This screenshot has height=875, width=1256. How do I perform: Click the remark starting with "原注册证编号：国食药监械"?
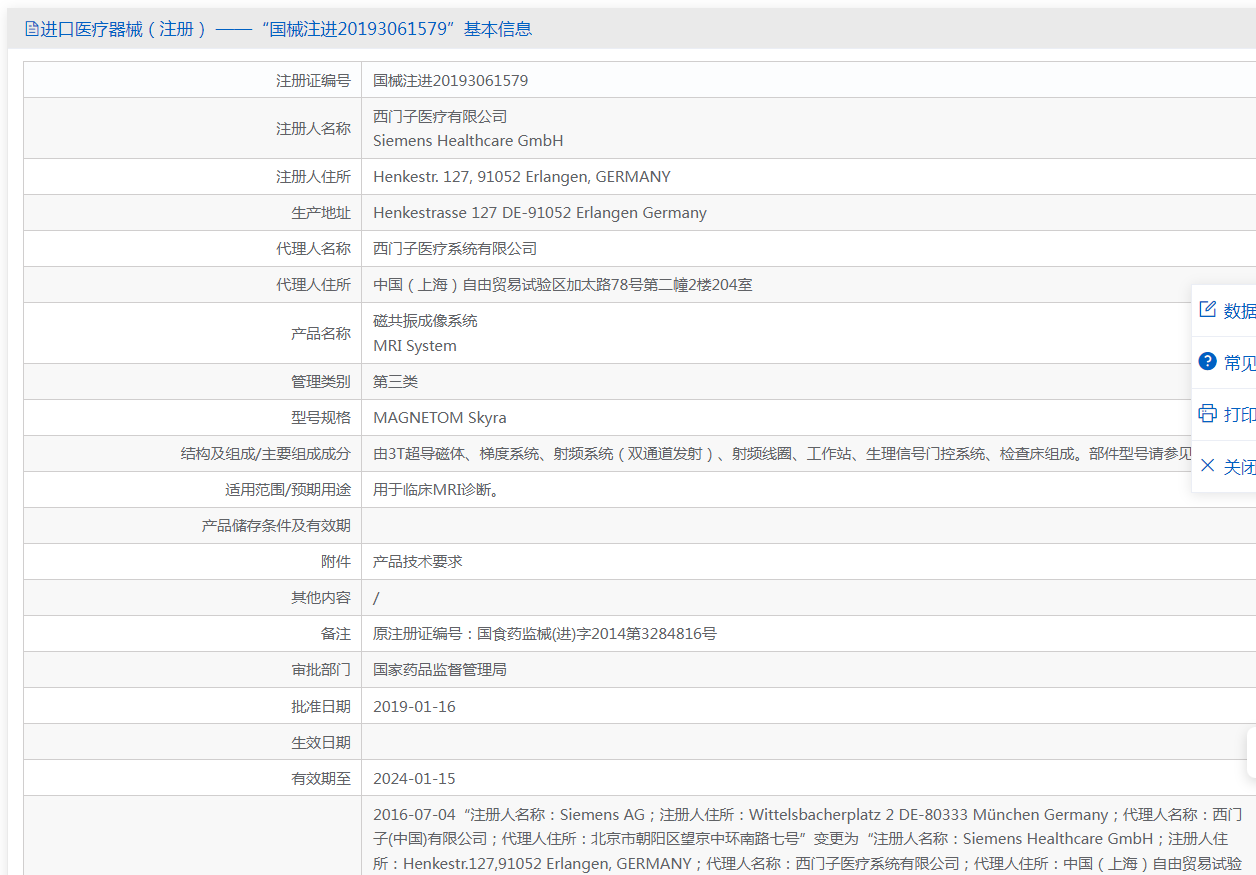(x=545, y=633)
